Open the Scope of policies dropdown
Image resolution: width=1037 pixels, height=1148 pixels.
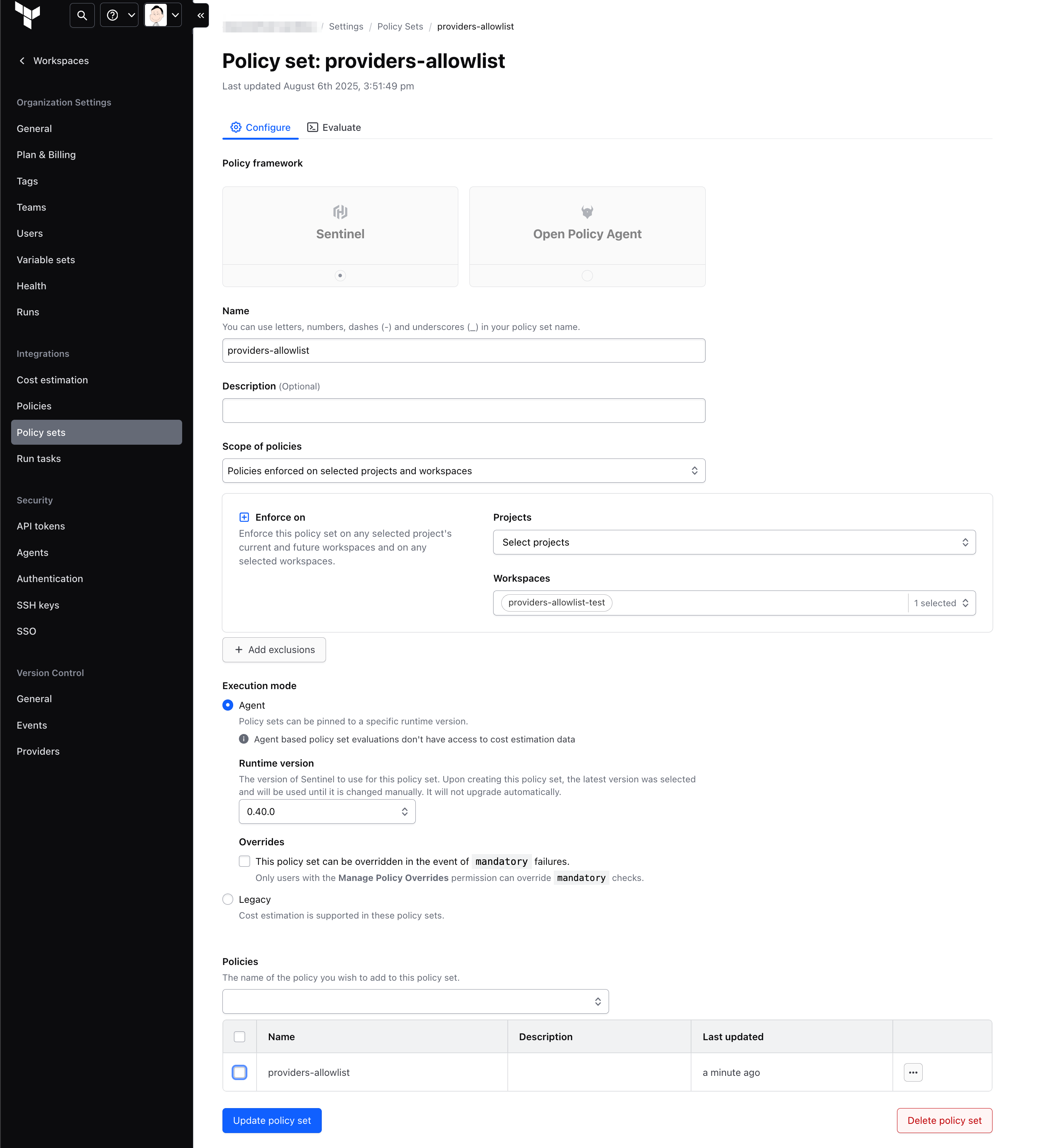point(463,470)
